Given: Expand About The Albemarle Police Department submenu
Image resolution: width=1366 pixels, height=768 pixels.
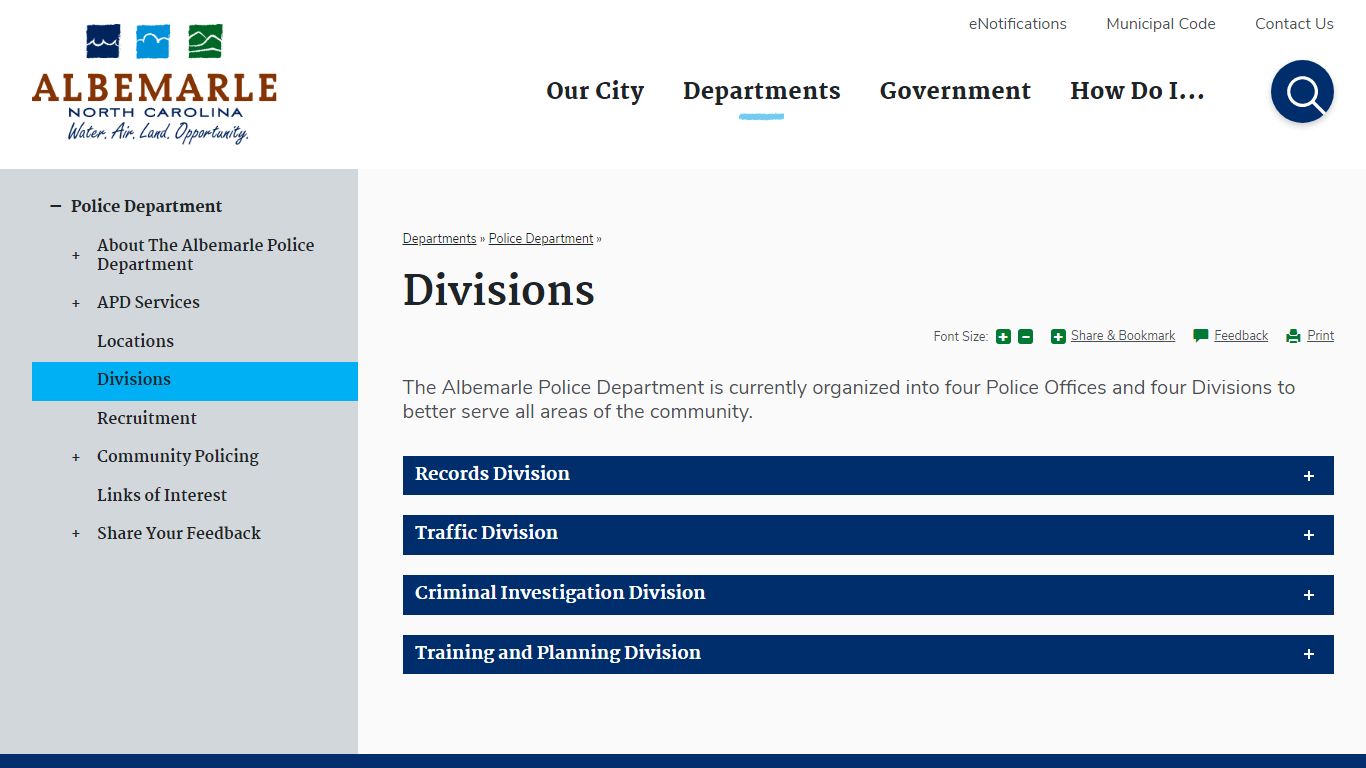Looking at the screenshot, I should pos(76,255).
